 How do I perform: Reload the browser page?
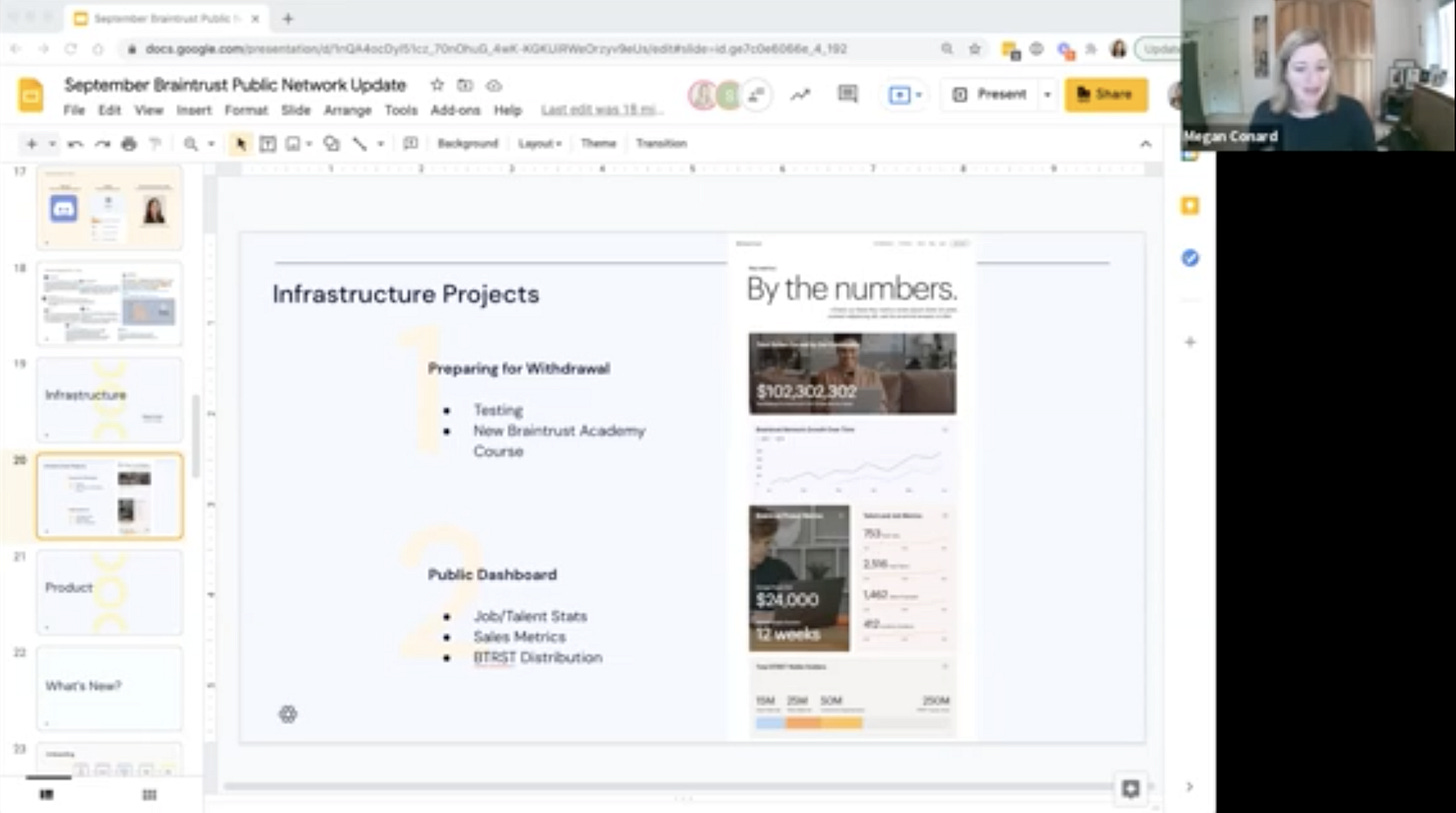(x=71, y=49)
